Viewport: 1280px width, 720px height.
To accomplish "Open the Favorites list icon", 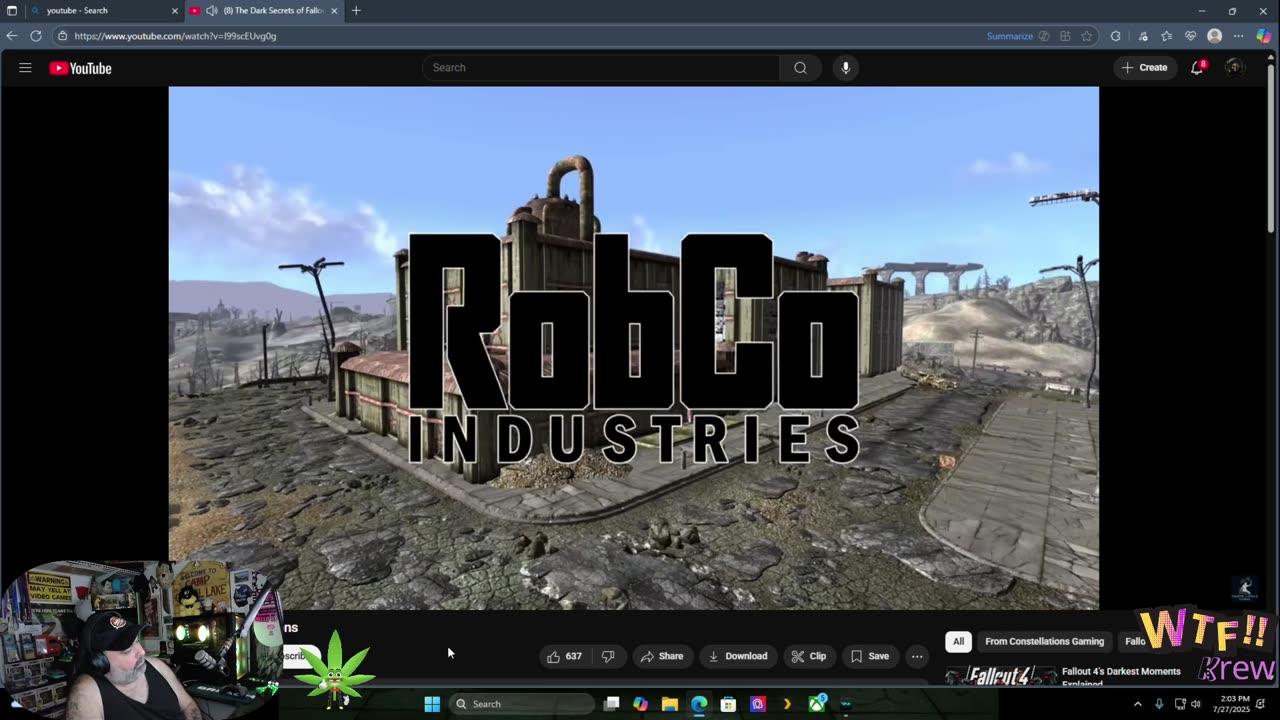I will pyautogui.click(x=1166, y=36).
